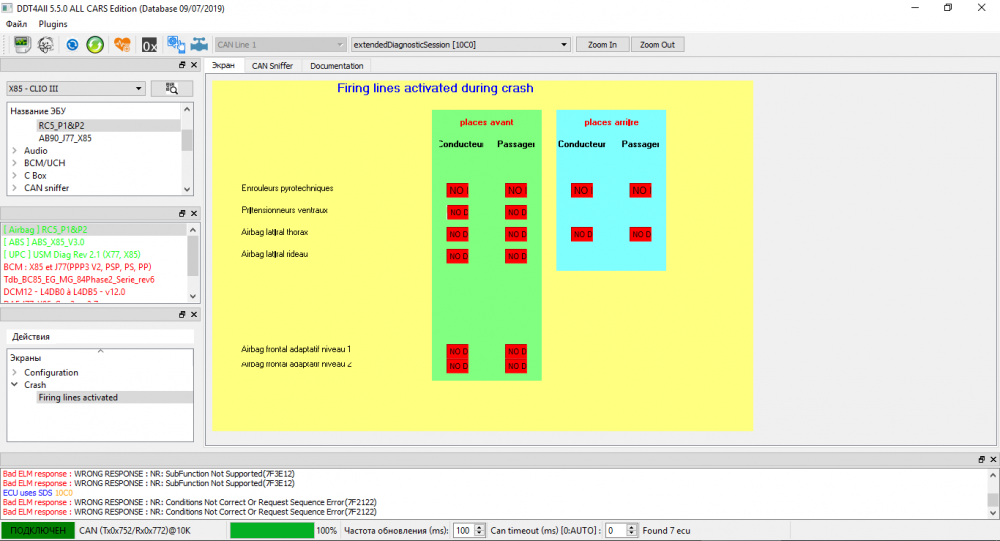The width and height of the screenshot is (1000, 541).
Task: Click the scan search button beside X85 - CLIO III
Action: [172, 89]
